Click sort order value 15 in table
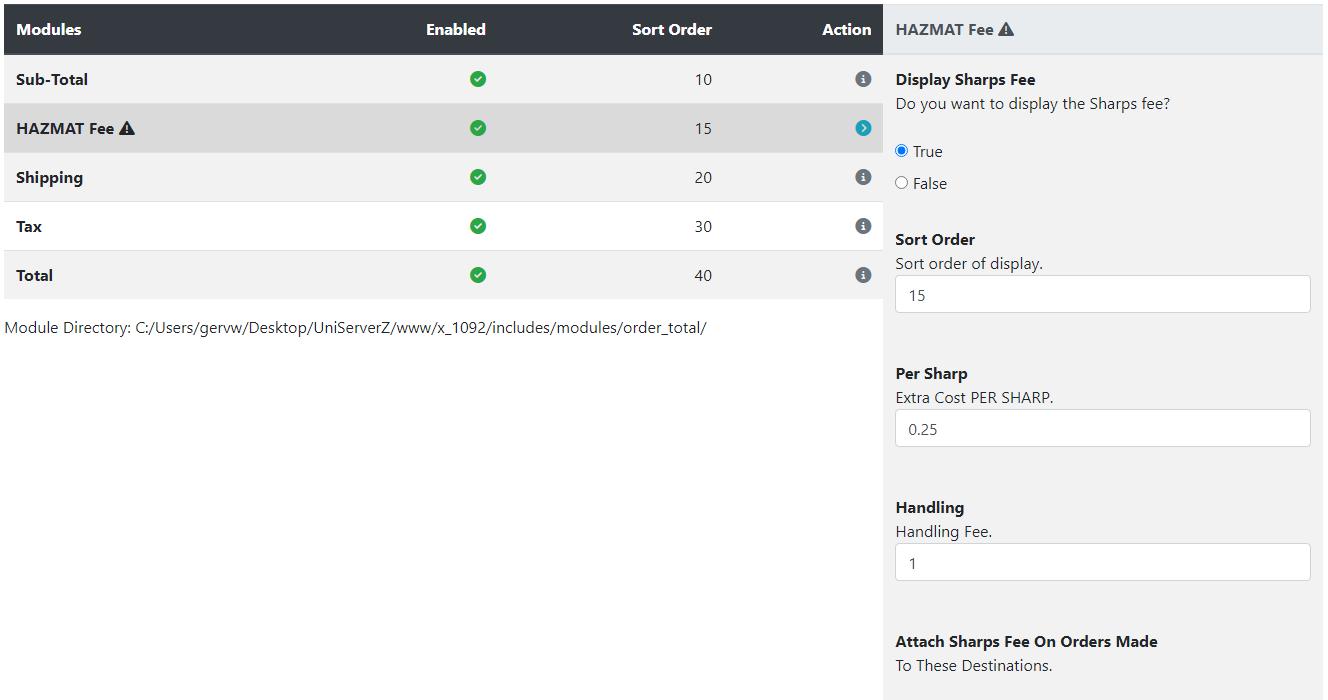The width and height of the screenshot is (1328, 700). pos(703,128)
